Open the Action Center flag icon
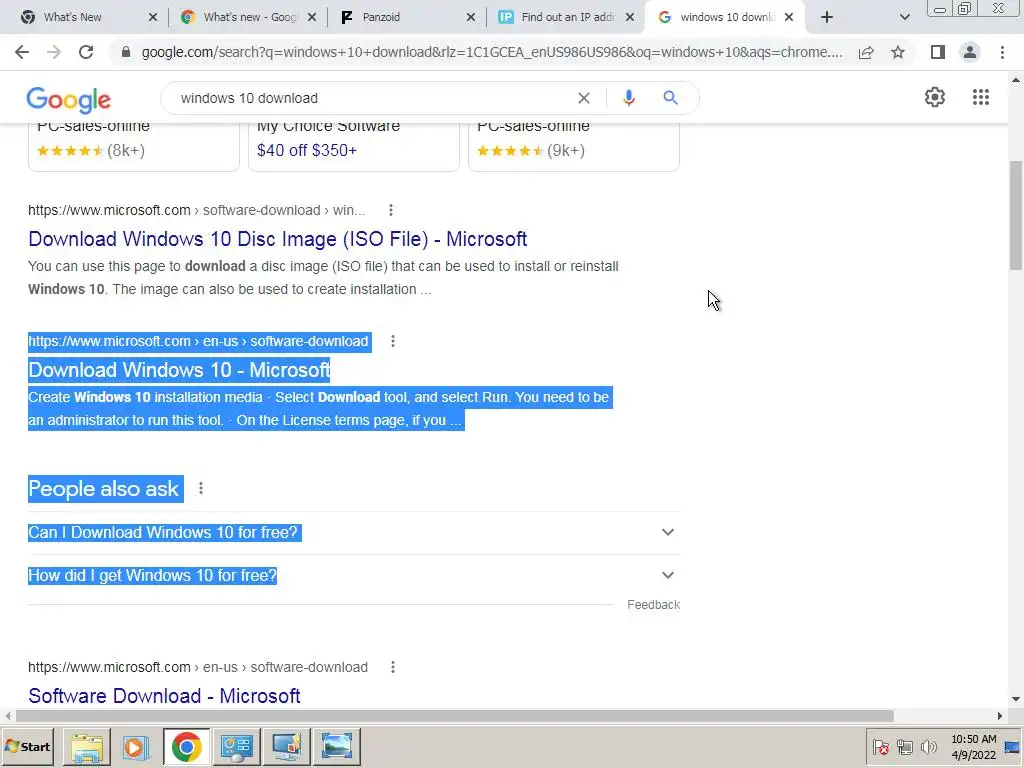 point(880,746)
